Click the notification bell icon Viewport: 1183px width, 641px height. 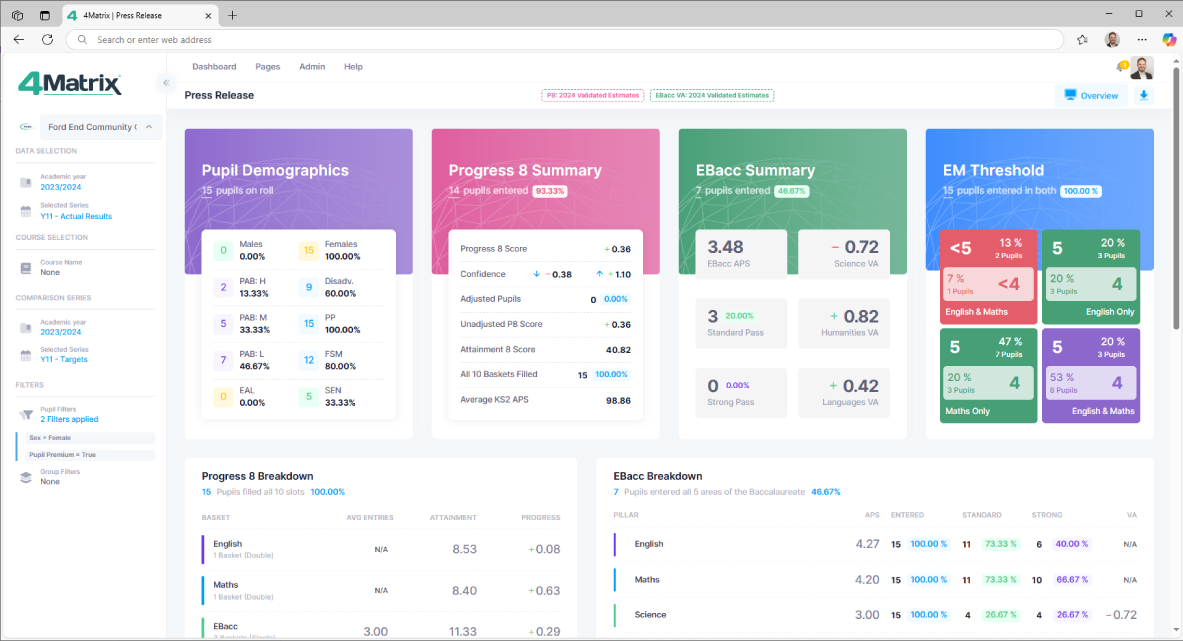[x=1120, y=68]
